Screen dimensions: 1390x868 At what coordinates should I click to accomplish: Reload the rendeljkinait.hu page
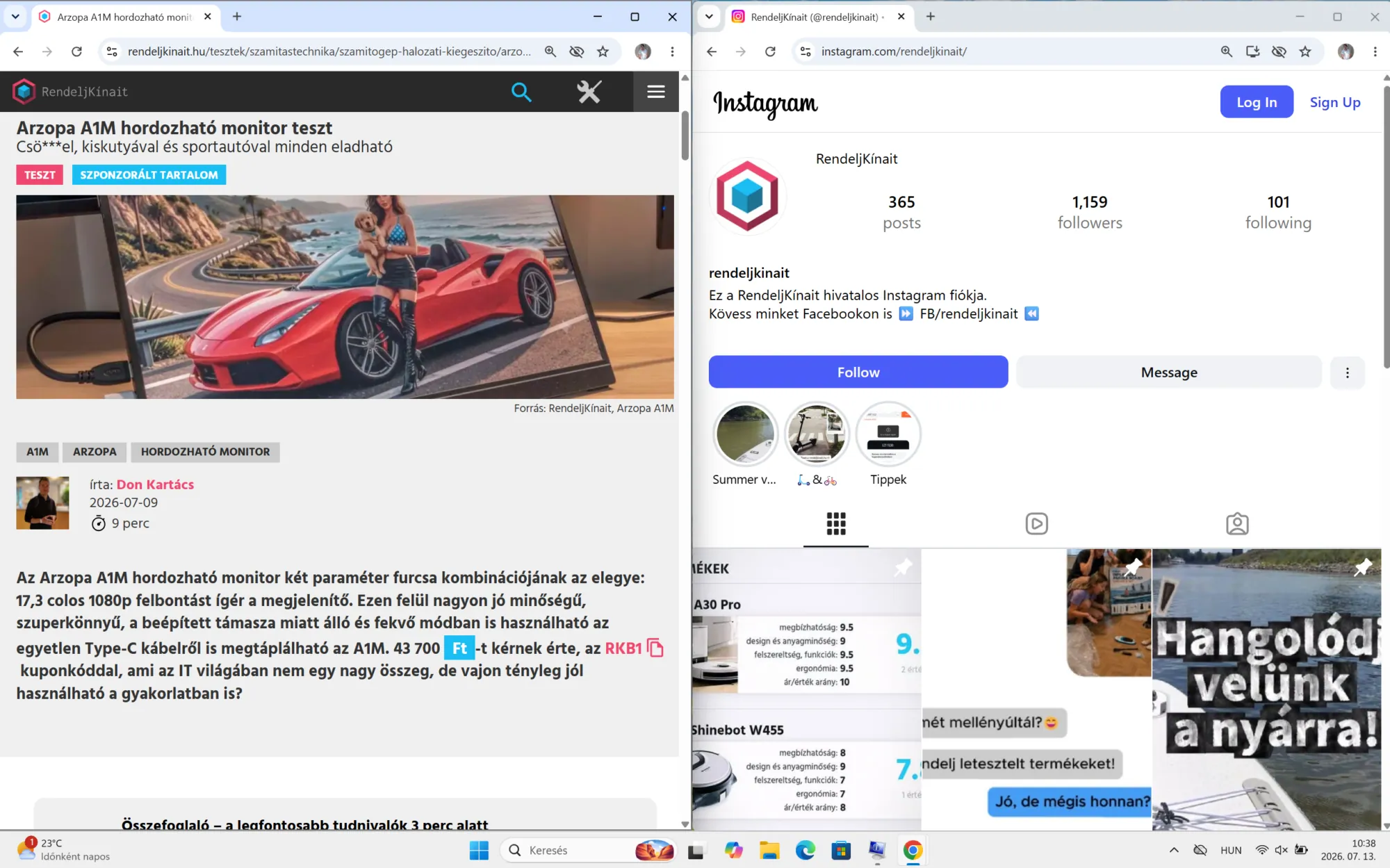(x=76, y=51)
